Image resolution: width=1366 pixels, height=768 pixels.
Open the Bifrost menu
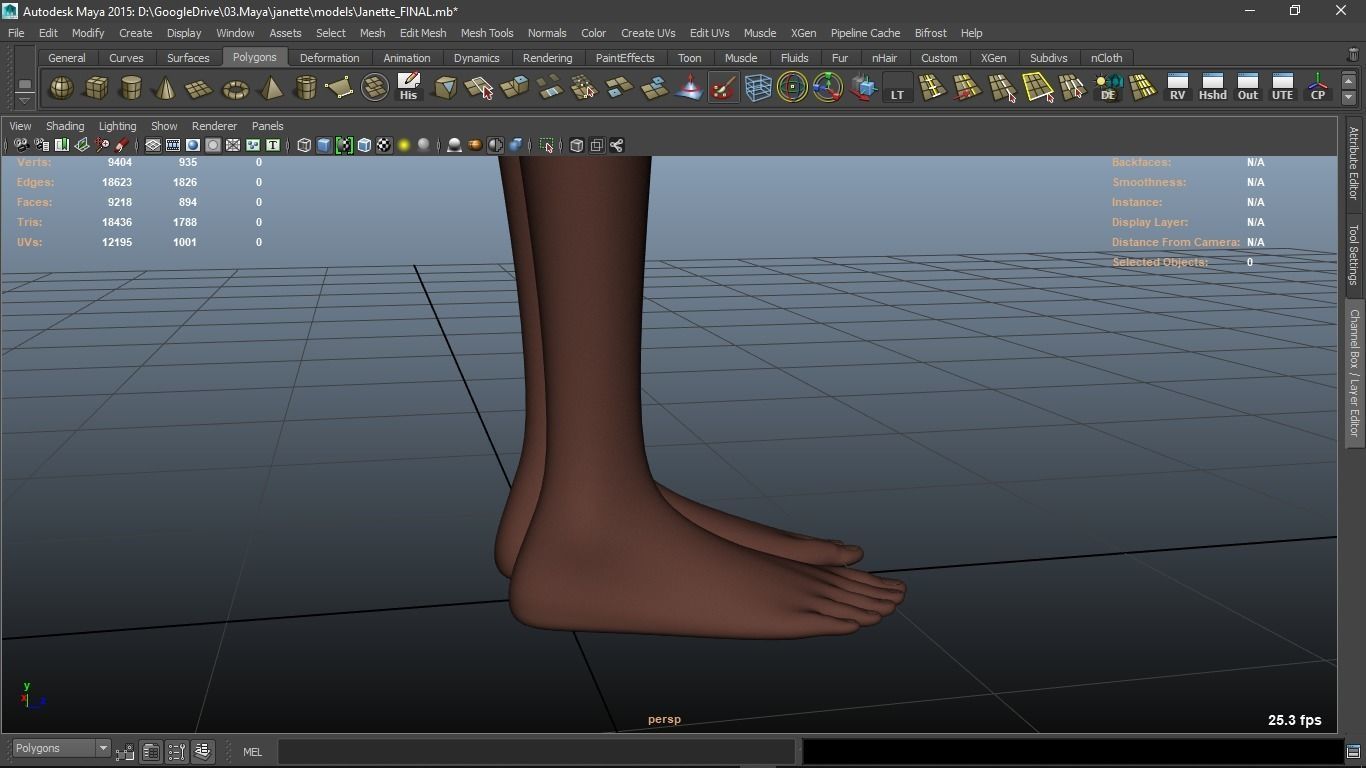click(930, 33)
